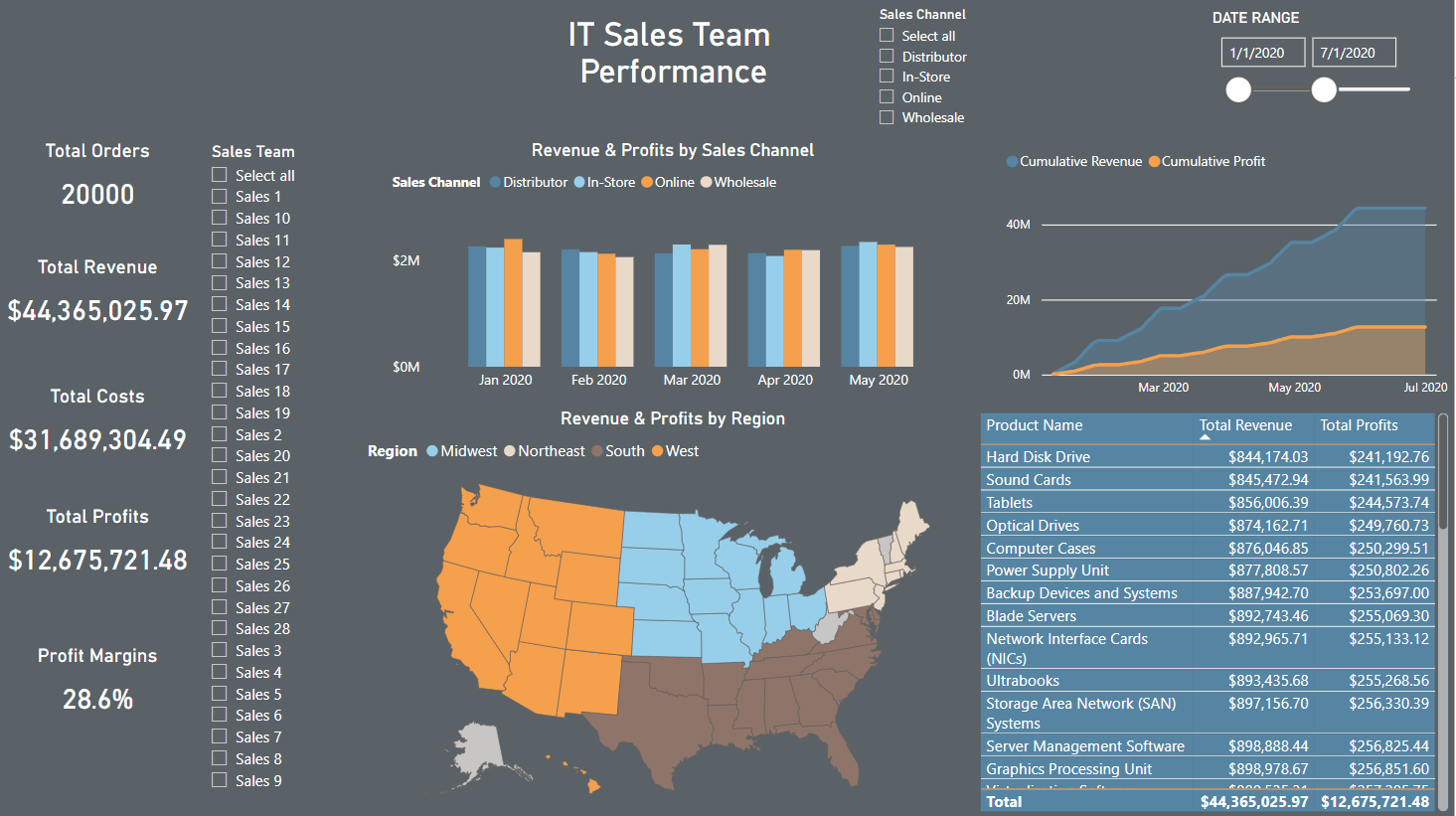This screenshot has height=816, width=1456.
Task: Click the start date field showing 1/1/2020
Action: click(x=1262, y=52)
